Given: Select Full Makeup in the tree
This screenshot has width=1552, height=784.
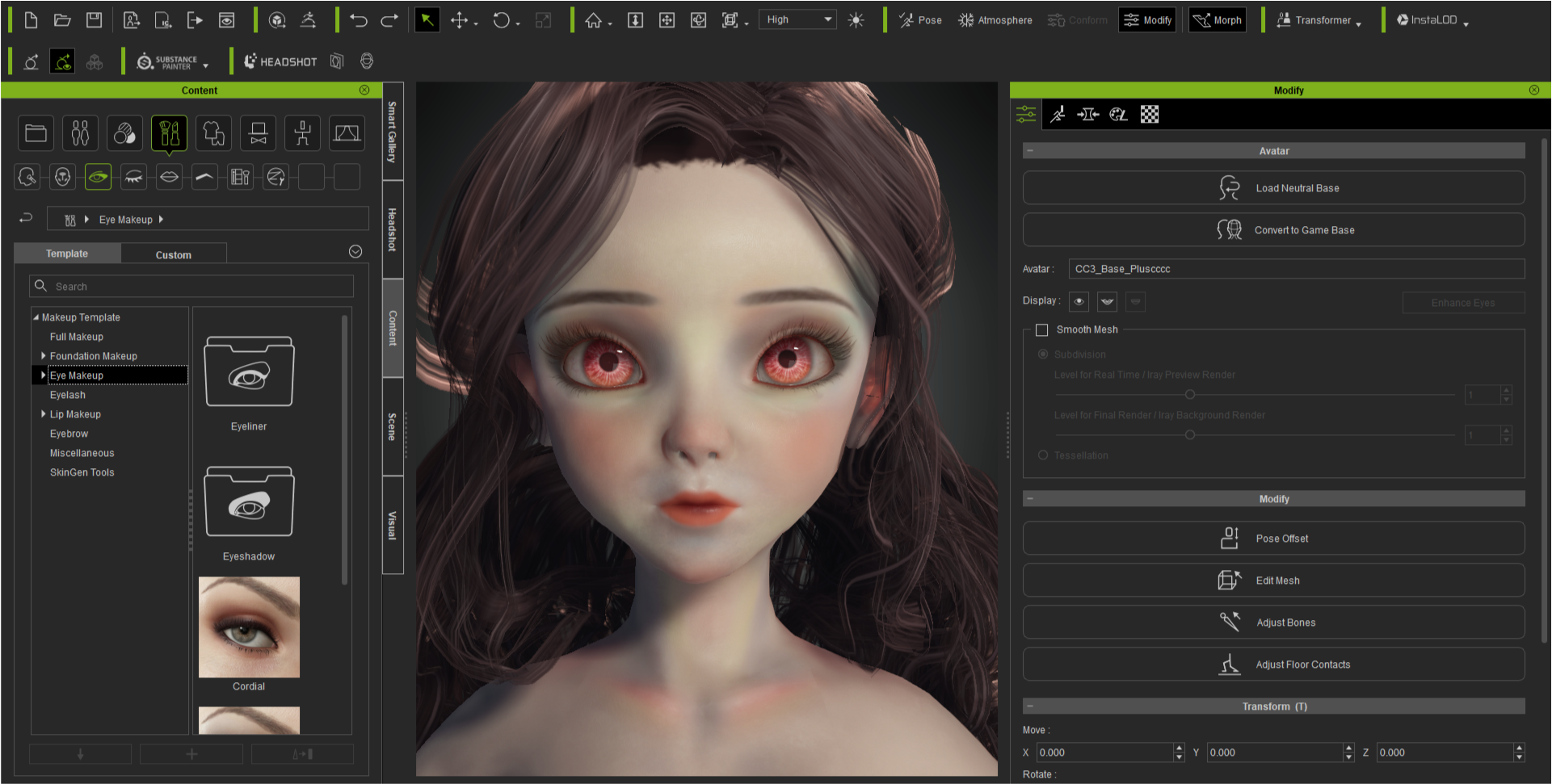Looking at the screenshot, I should pyautogui.click(x=77, y=337).
